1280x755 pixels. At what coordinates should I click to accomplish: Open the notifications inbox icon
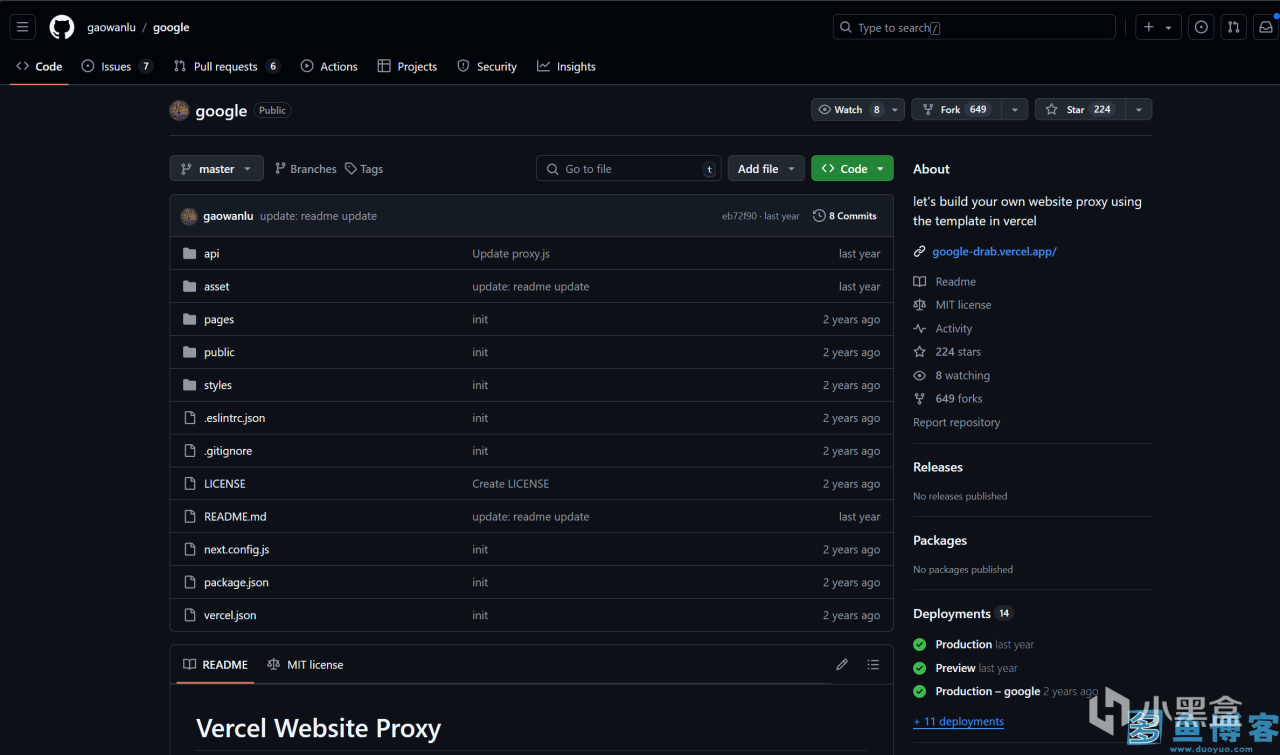1265,27
